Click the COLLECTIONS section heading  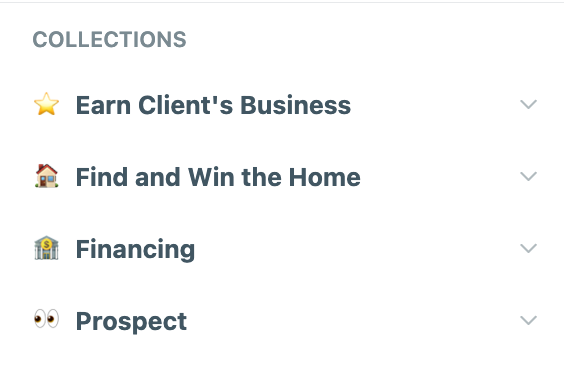(x=109, y=39)
